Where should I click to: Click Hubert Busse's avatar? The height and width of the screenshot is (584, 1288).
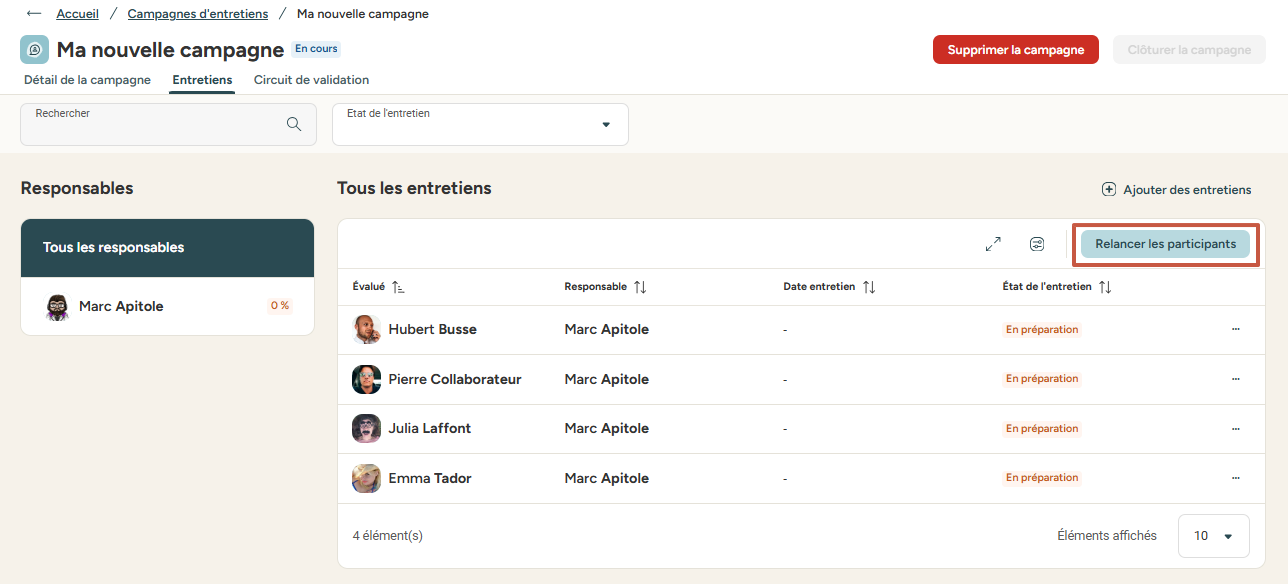[x=366, y=329]
